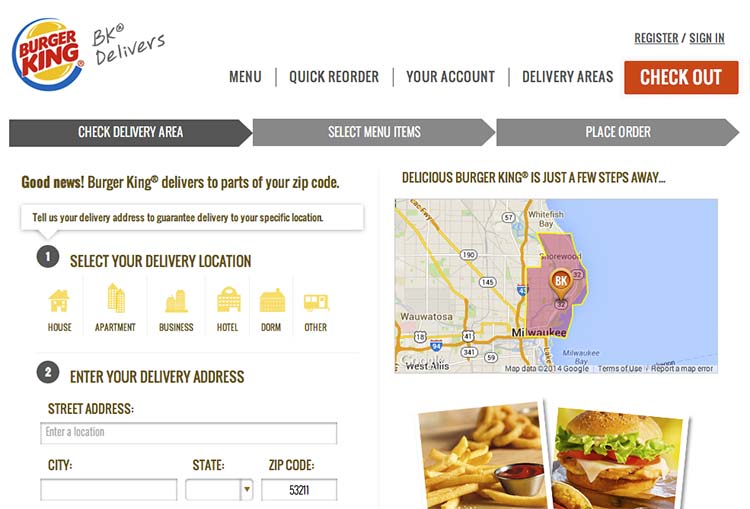
Task: Open Your Account page
Action: (x=451, y=77)
